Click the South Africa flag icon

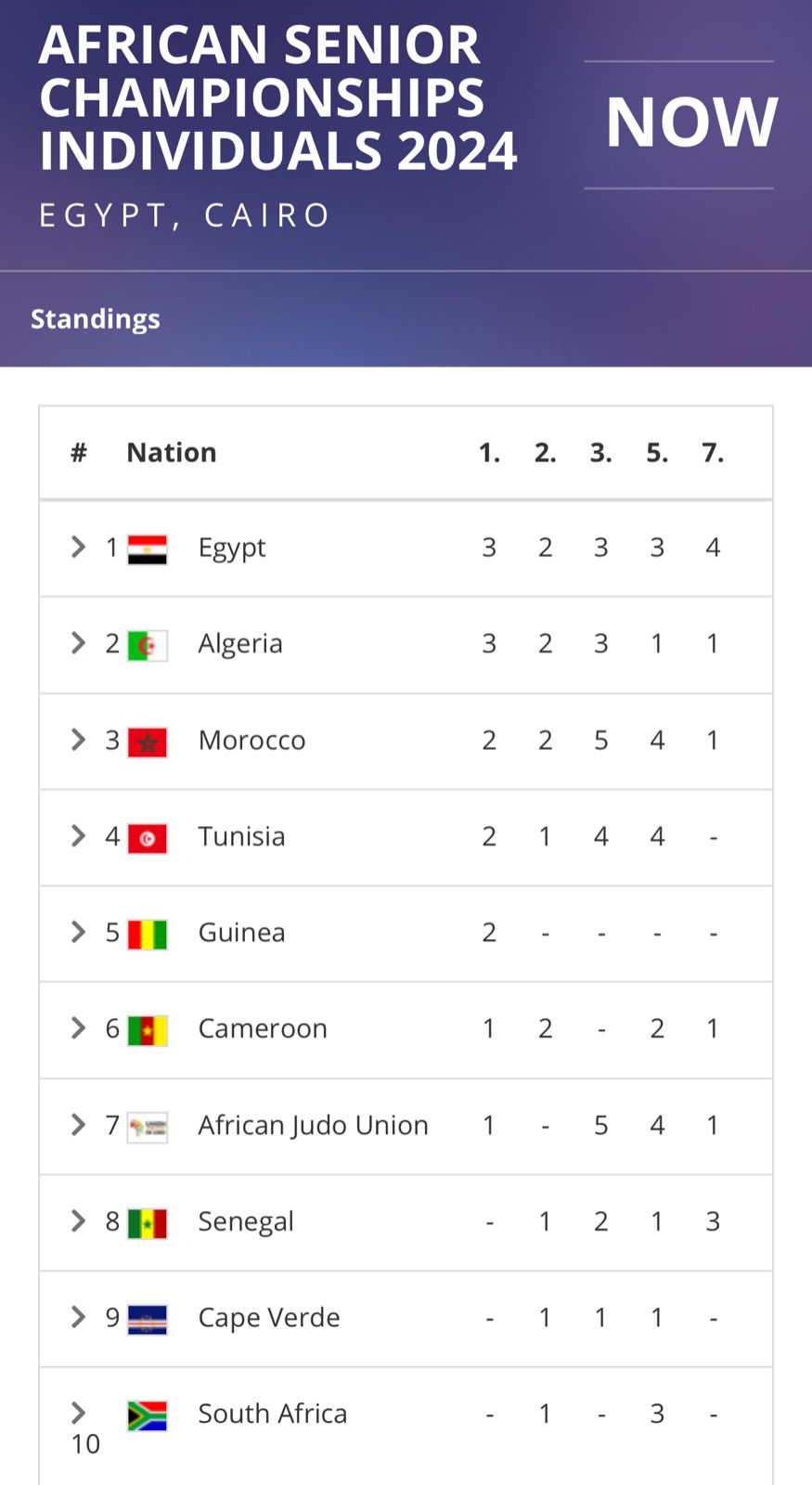(x=147, y=1415)
